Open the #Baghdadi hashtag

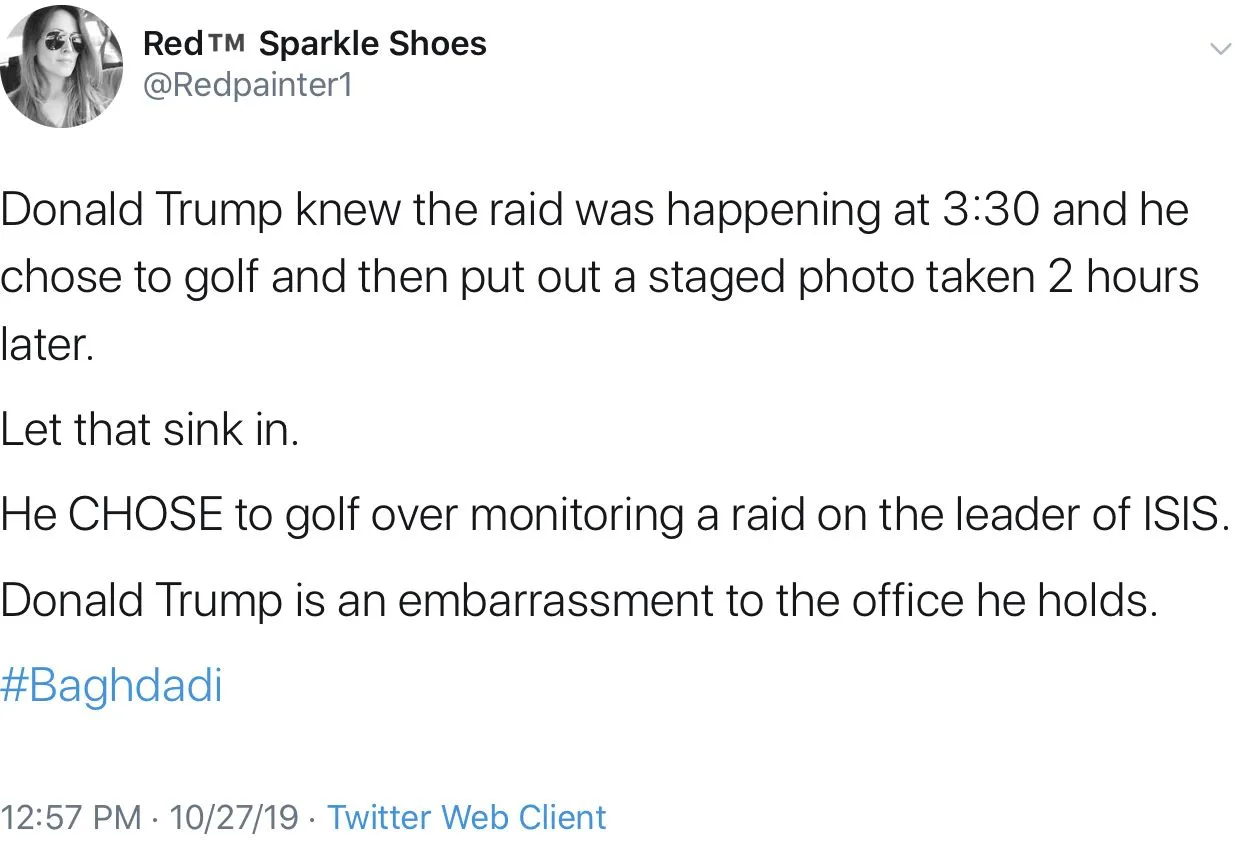111,687
